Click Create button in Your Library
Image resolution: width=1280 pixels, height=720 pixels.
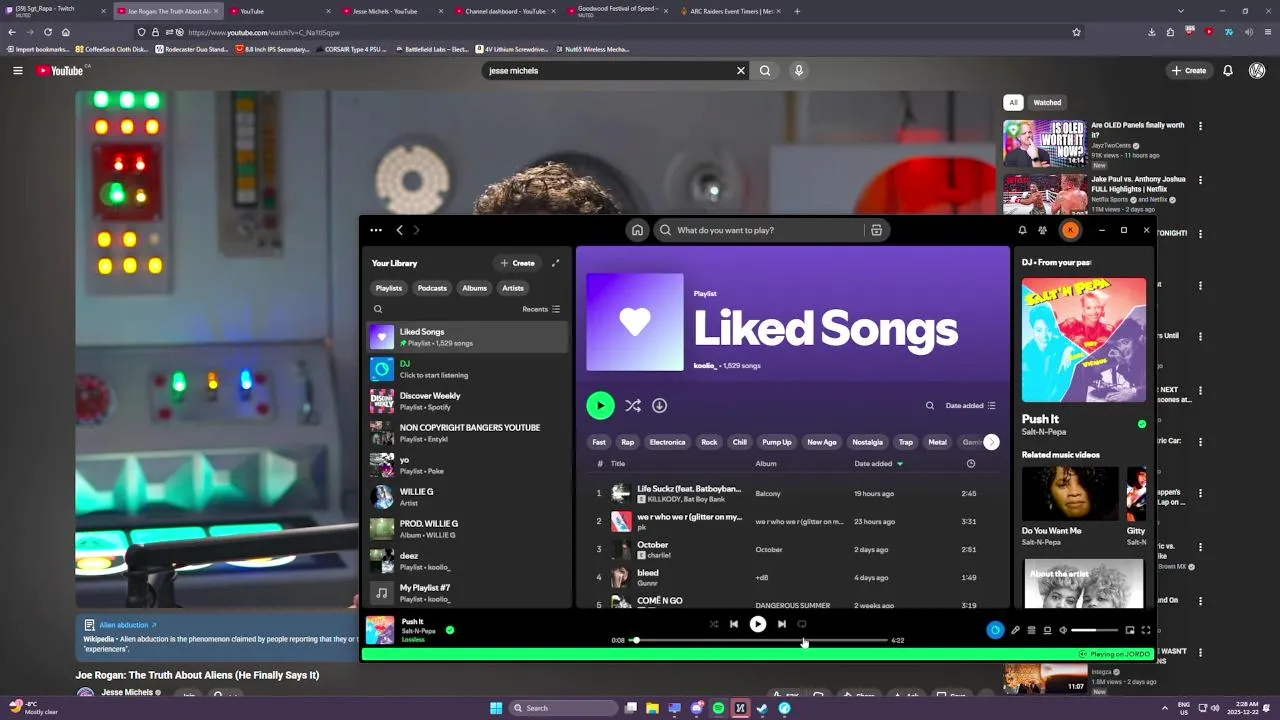518,263
